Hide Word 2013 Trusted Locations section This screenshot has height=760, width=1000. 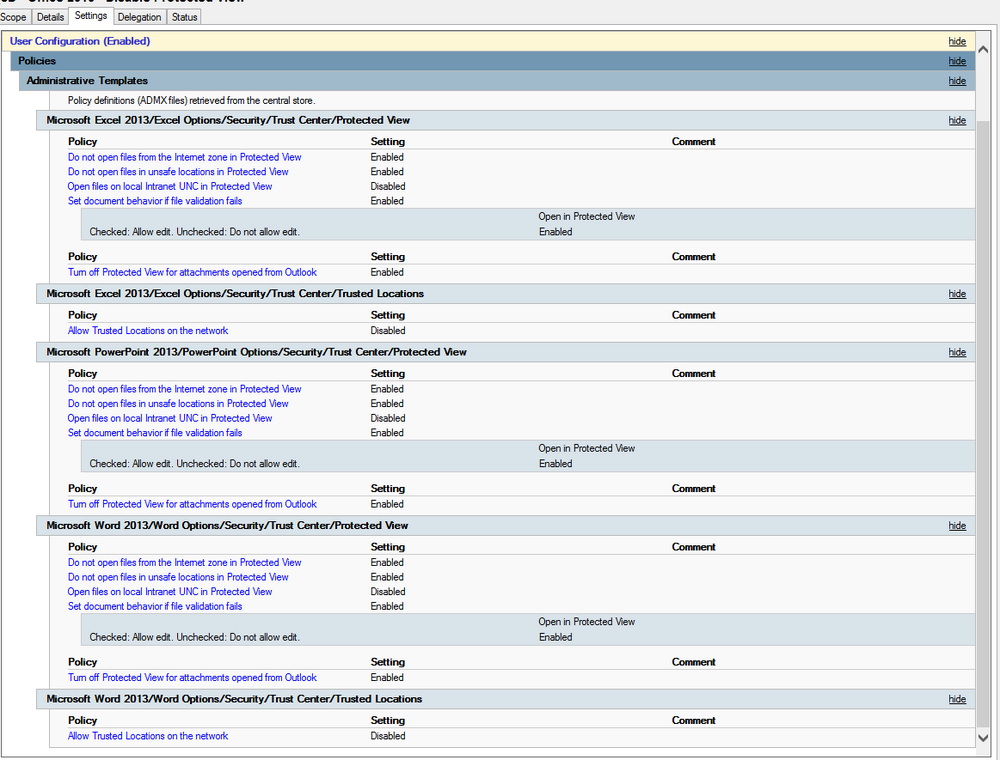957,699
